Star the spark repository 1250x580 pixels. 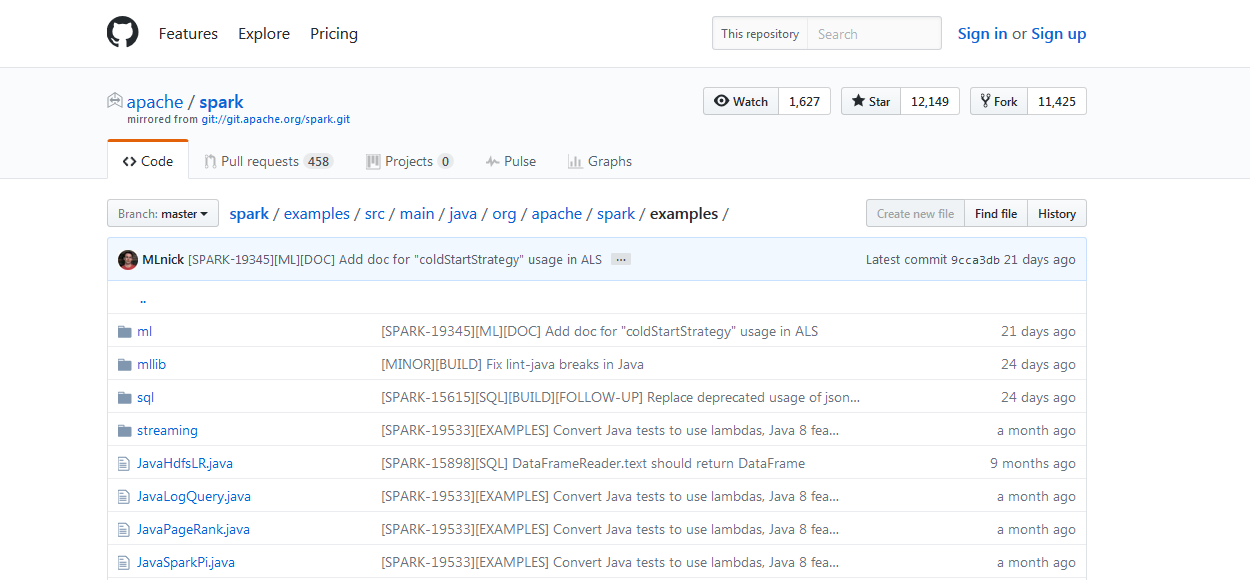(871, 101)
